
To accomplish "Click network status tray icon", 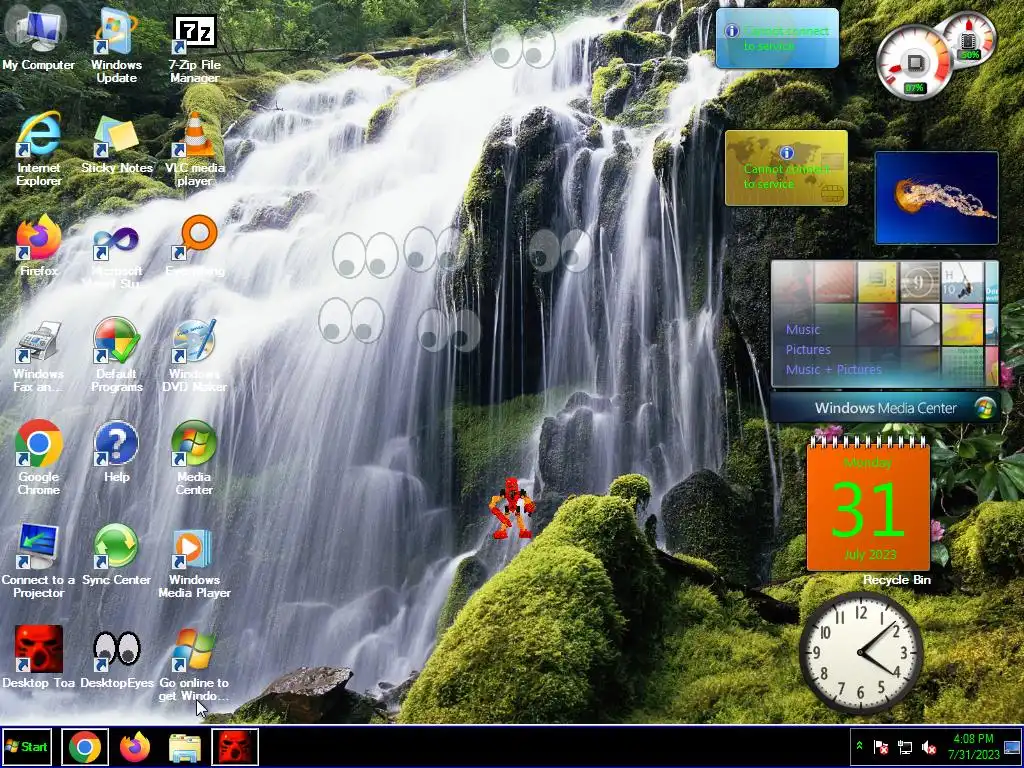I will [x=905, y=747].
